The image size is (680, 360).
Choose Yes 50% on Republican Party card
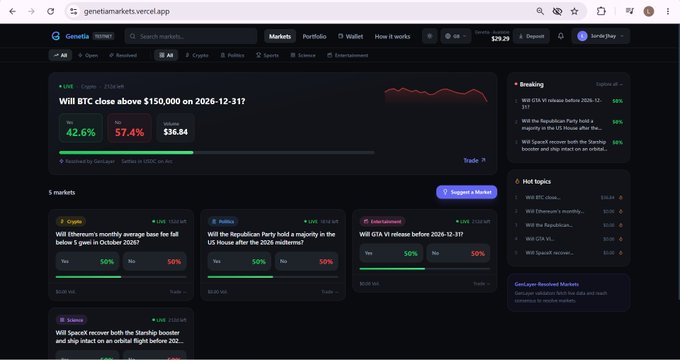pyautogui.click(x=239, y=262)
